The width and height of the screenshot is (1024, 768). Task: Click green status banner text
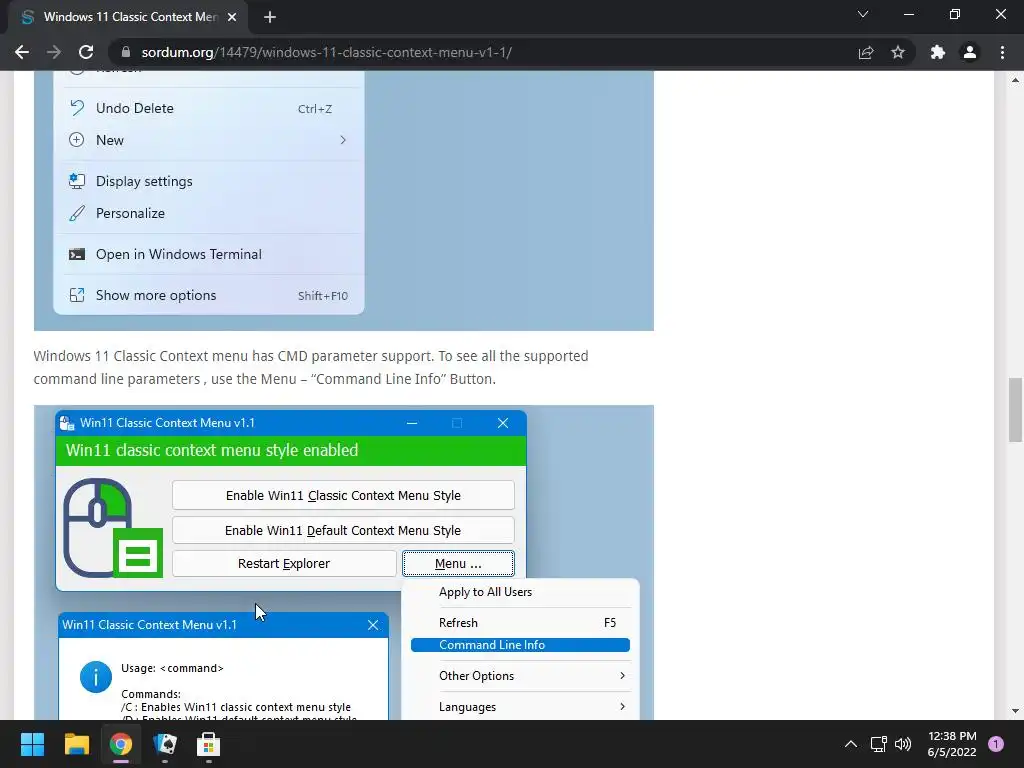tap(212, 451)
